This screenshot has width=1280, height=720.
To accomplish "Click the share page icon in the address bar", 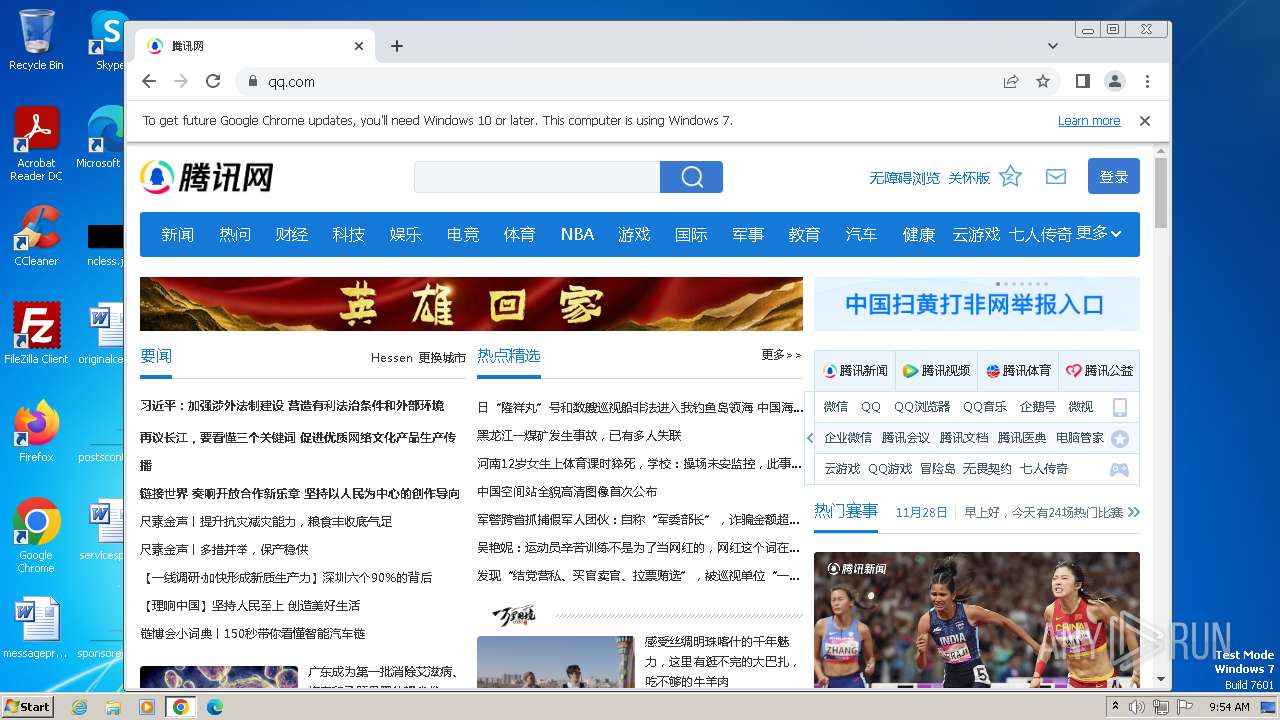I will pos(1011,81).
